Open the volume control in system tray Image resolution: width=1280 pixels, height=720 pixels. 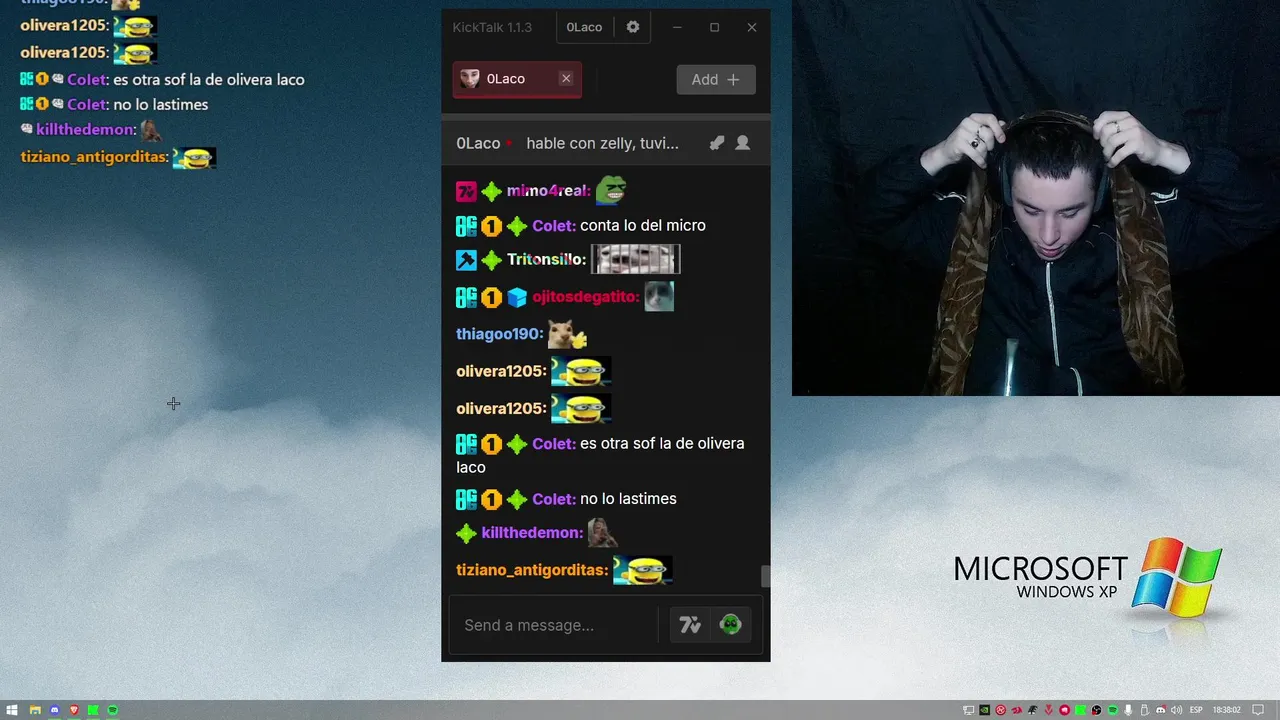(1176, 710)
